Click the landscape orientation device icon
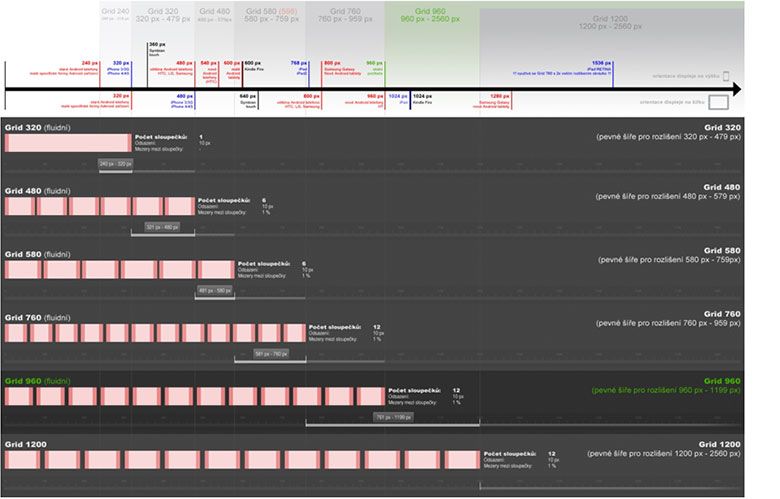This screenshot has height=499, width=780. click(x=718, y=101)
